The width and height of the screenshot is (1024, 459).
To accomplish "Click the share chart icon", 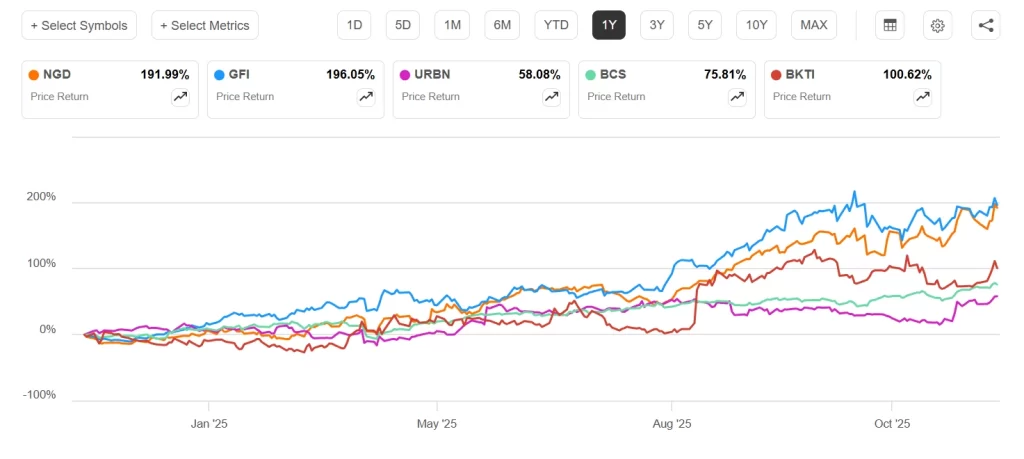I will [985, 25].
